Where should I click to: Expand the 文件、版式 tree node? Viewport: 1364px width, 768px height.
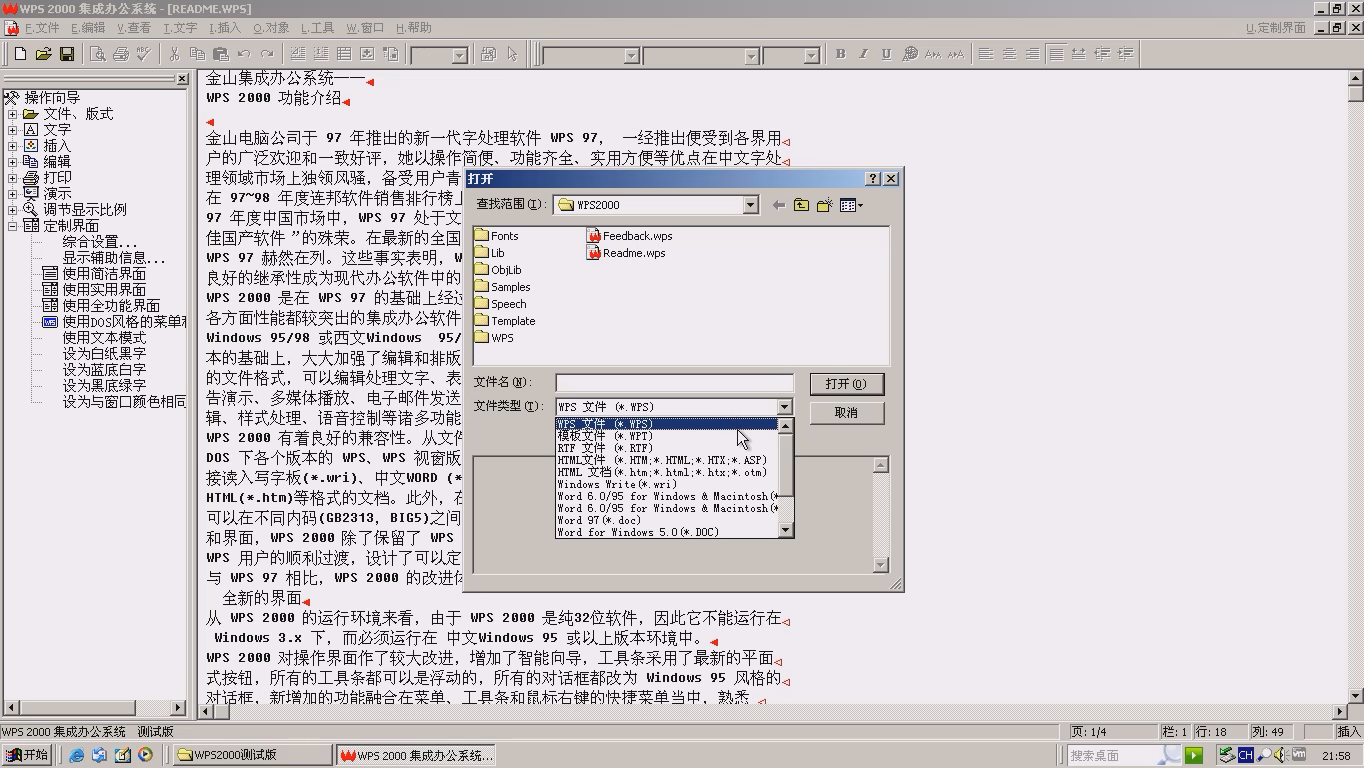[x=13, y=114]
